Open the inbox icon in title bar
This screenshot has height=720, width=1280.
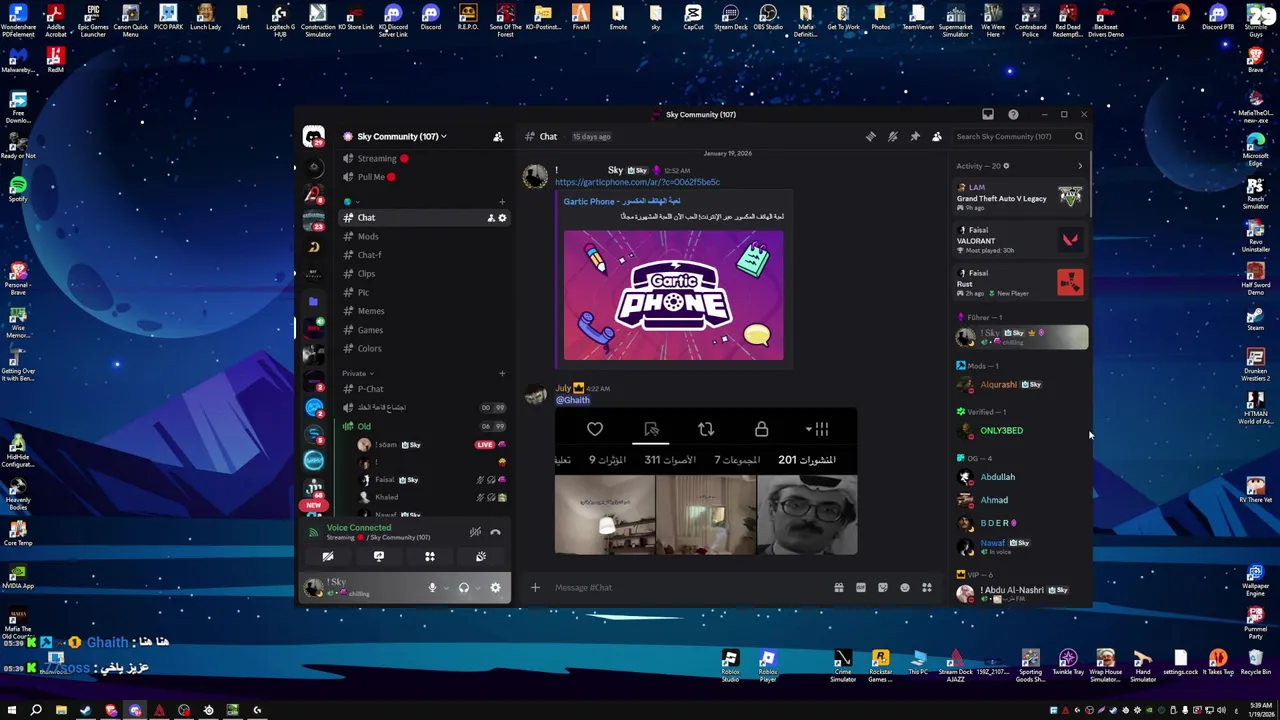click(x=988, y=115)
